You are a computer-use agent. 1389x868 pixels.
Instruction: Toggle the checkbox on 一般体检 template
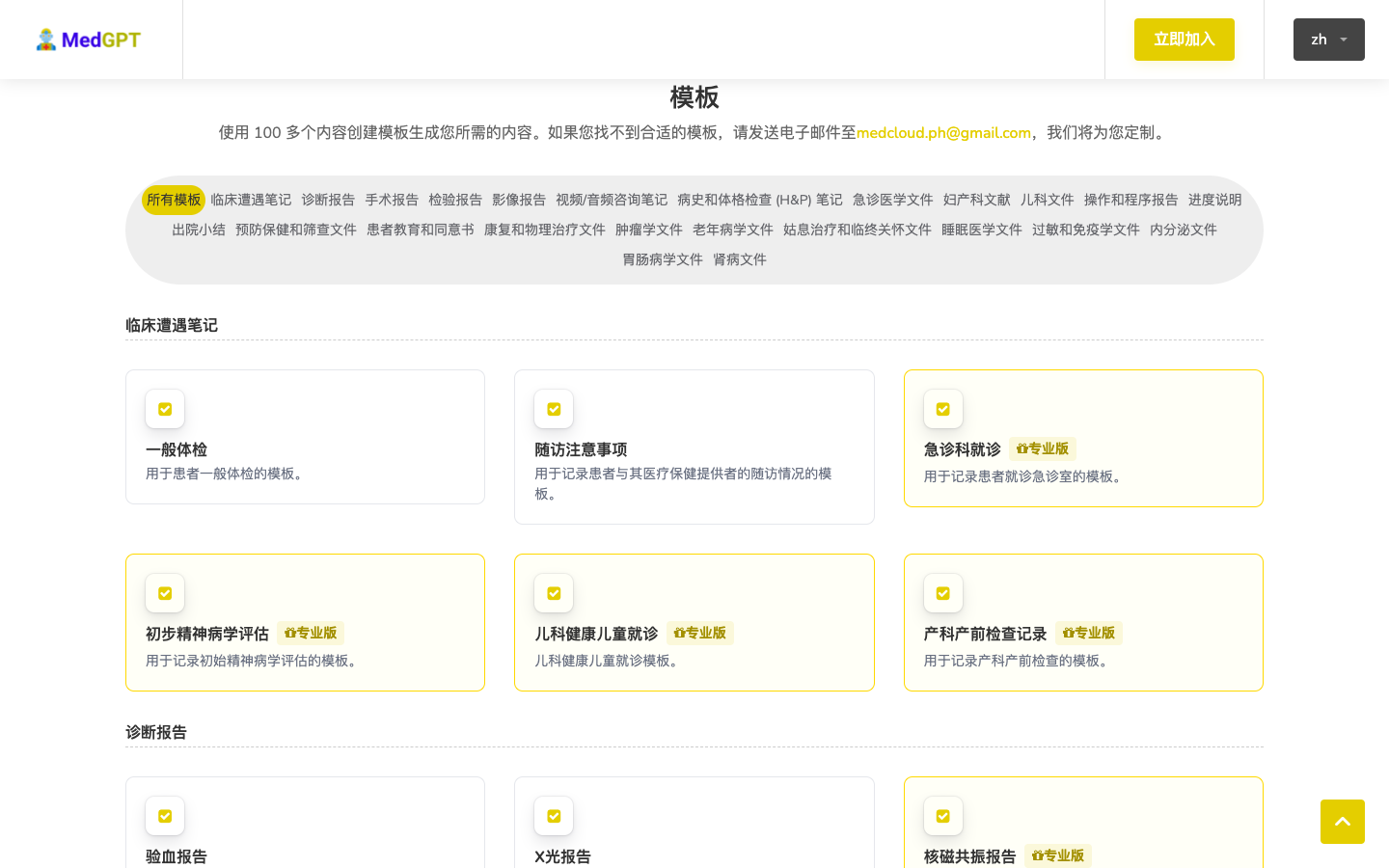pyautogui.click(x=165, y=409)
